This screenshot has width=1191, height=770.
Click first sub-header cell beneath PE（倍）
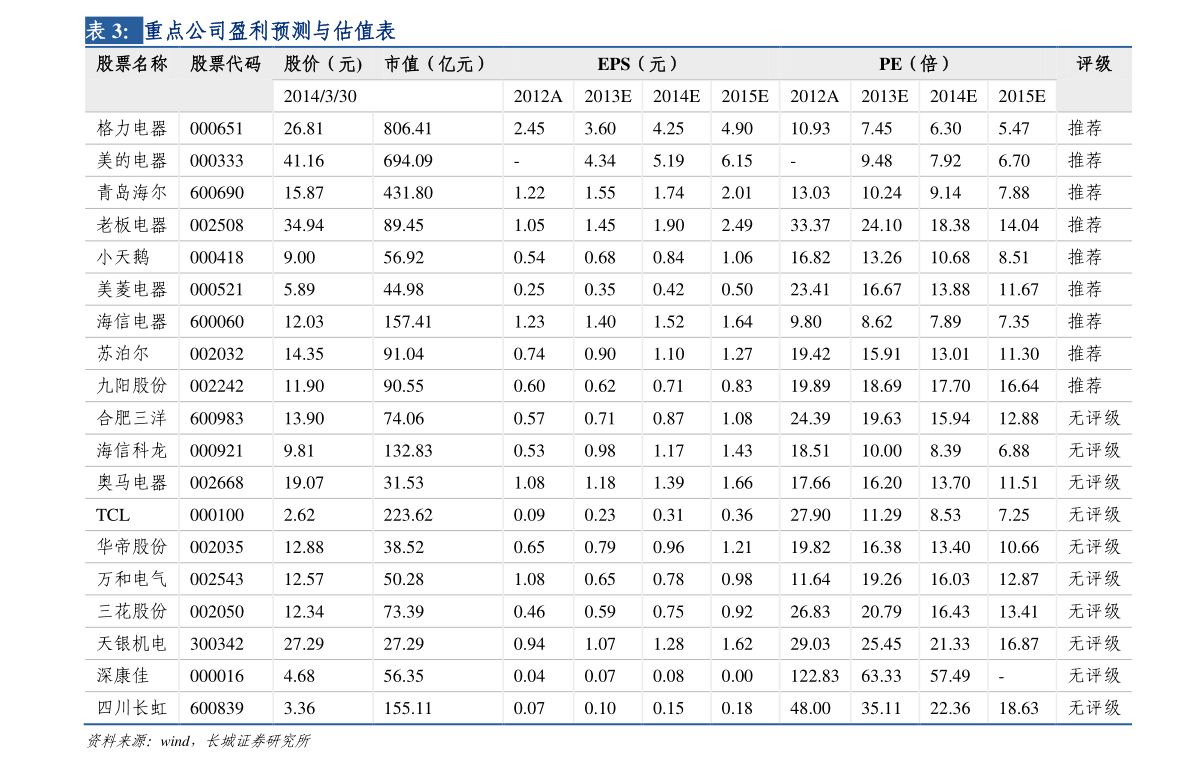point(814,96)
